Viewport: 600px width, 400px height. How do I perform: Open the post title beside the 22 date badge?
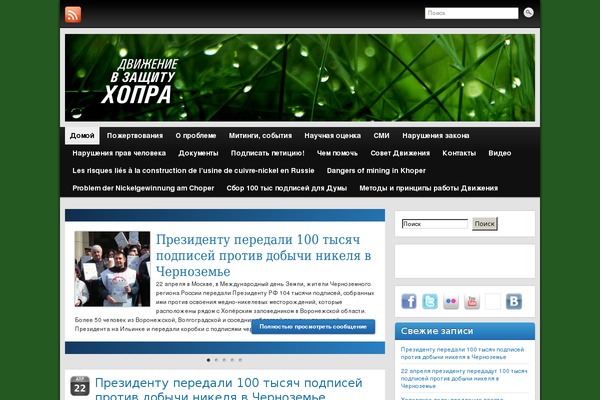(228, 389)
